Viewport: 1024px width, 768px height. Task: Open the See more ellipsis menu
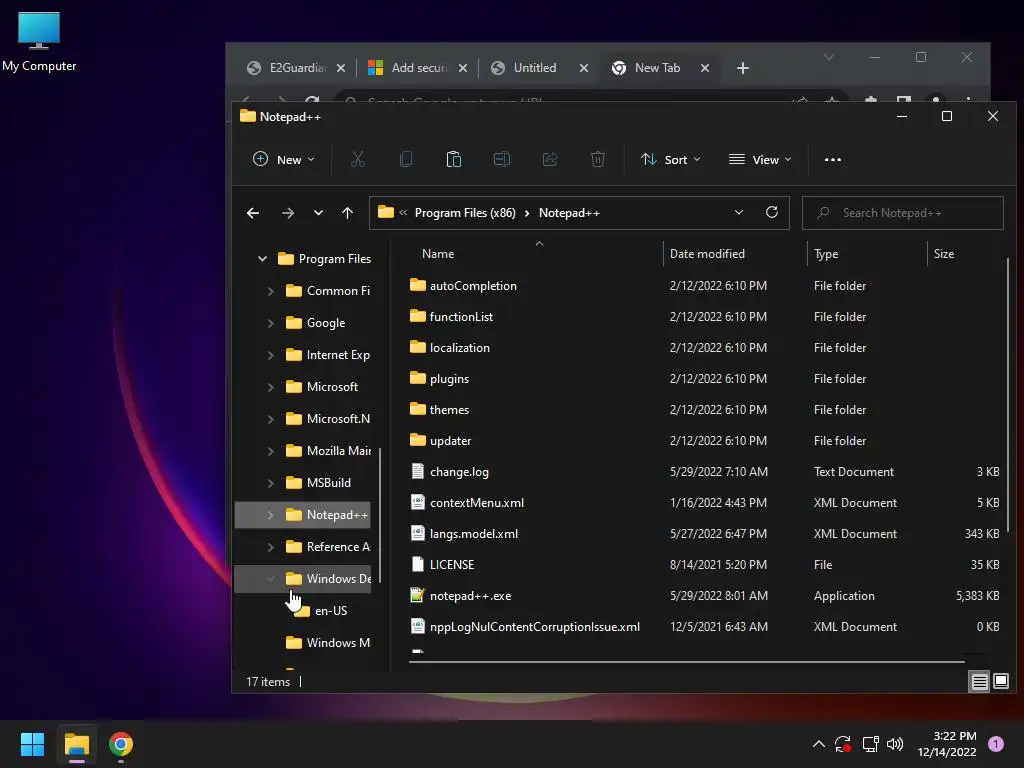[833, 159]
